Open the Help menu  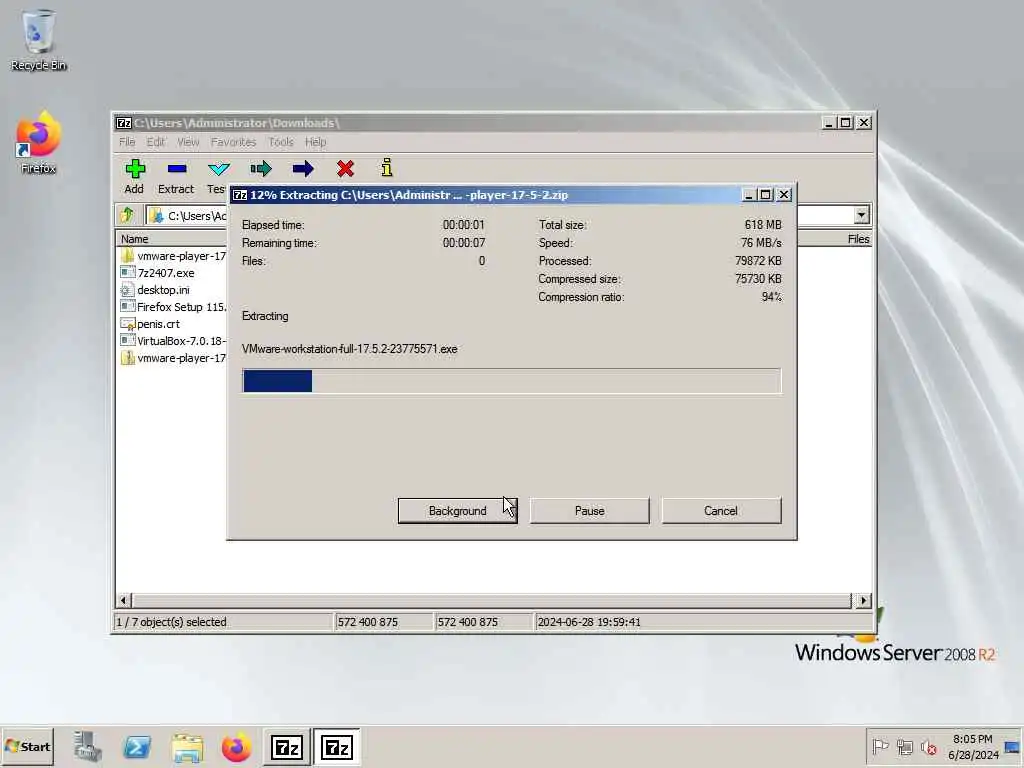click(x=315, y=142)
